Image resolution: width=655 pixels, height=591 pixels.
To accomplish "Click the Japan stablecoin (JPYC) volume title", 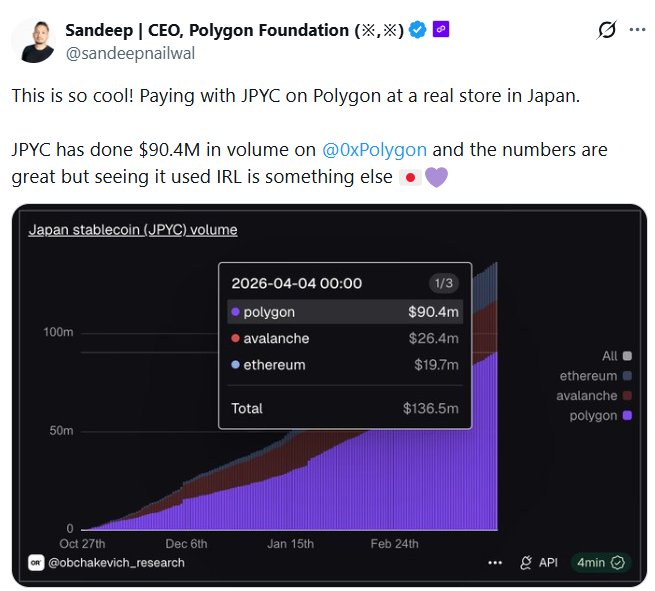I will coord(133,230).
